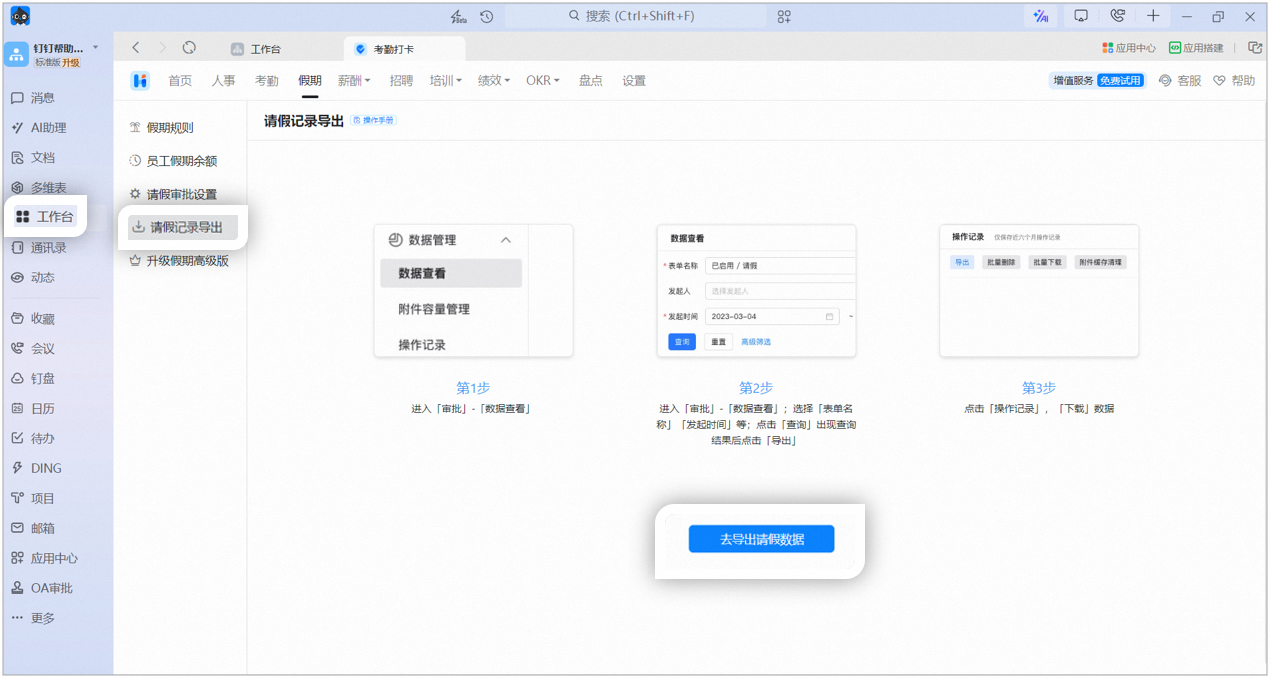
Task: Click the screen cast icon in the title bar
Action: (1081, 16)
